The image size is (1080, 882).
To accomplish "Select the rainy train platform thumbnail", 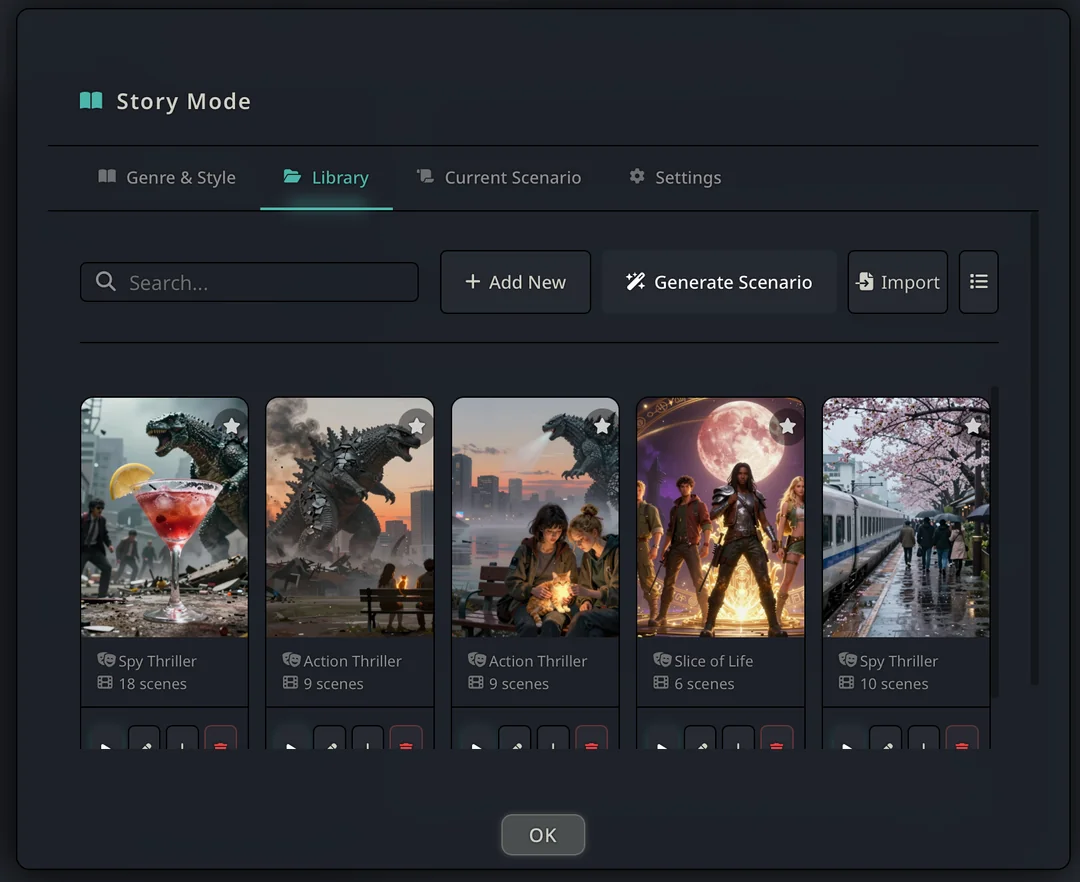I will pyautogui.click(x=906, y=518).
